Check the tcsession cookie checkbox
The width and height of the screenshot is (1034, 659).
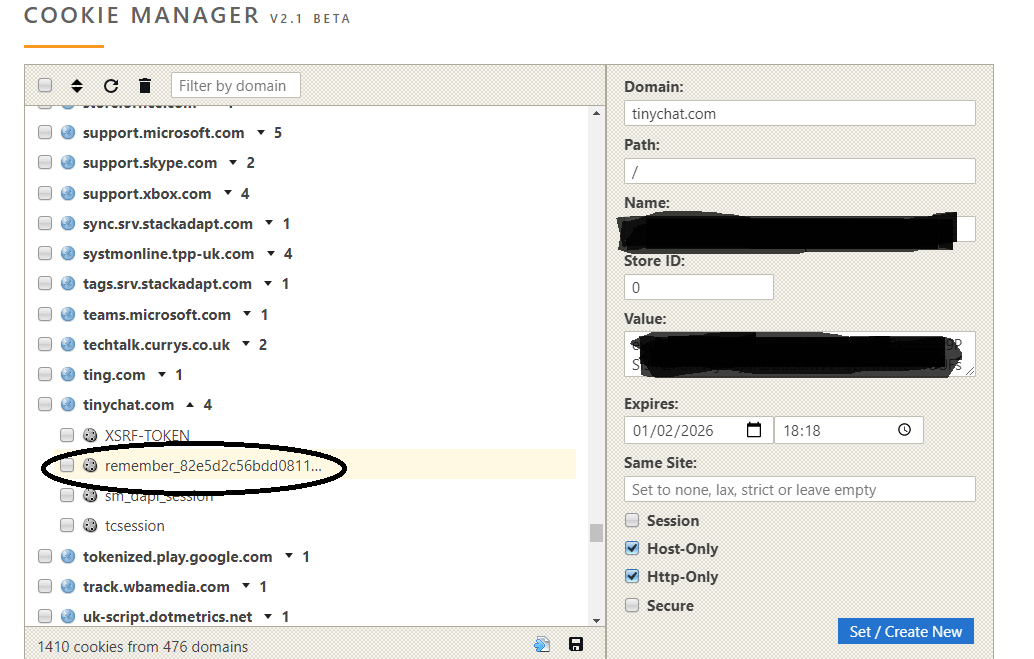click(67, 525)
